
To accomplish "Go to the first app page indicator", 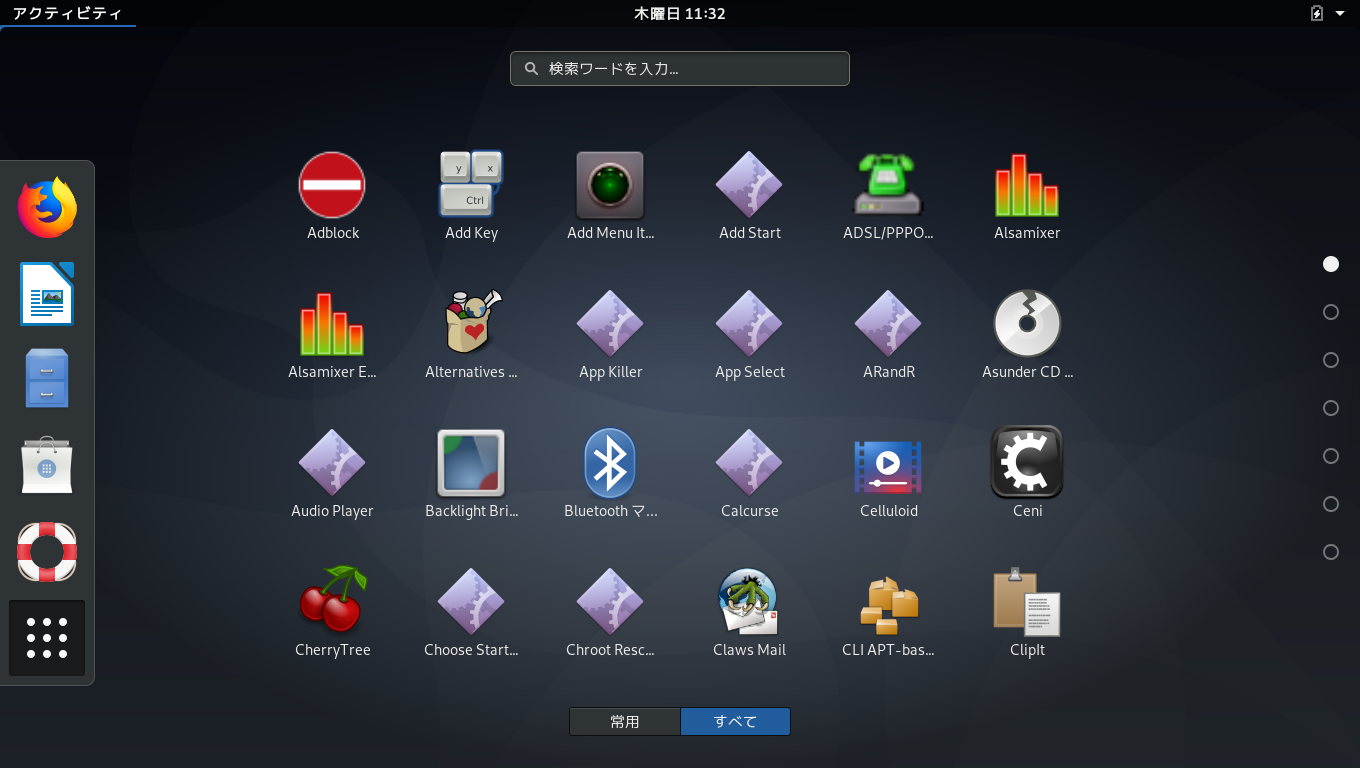I will point(1331,264).
